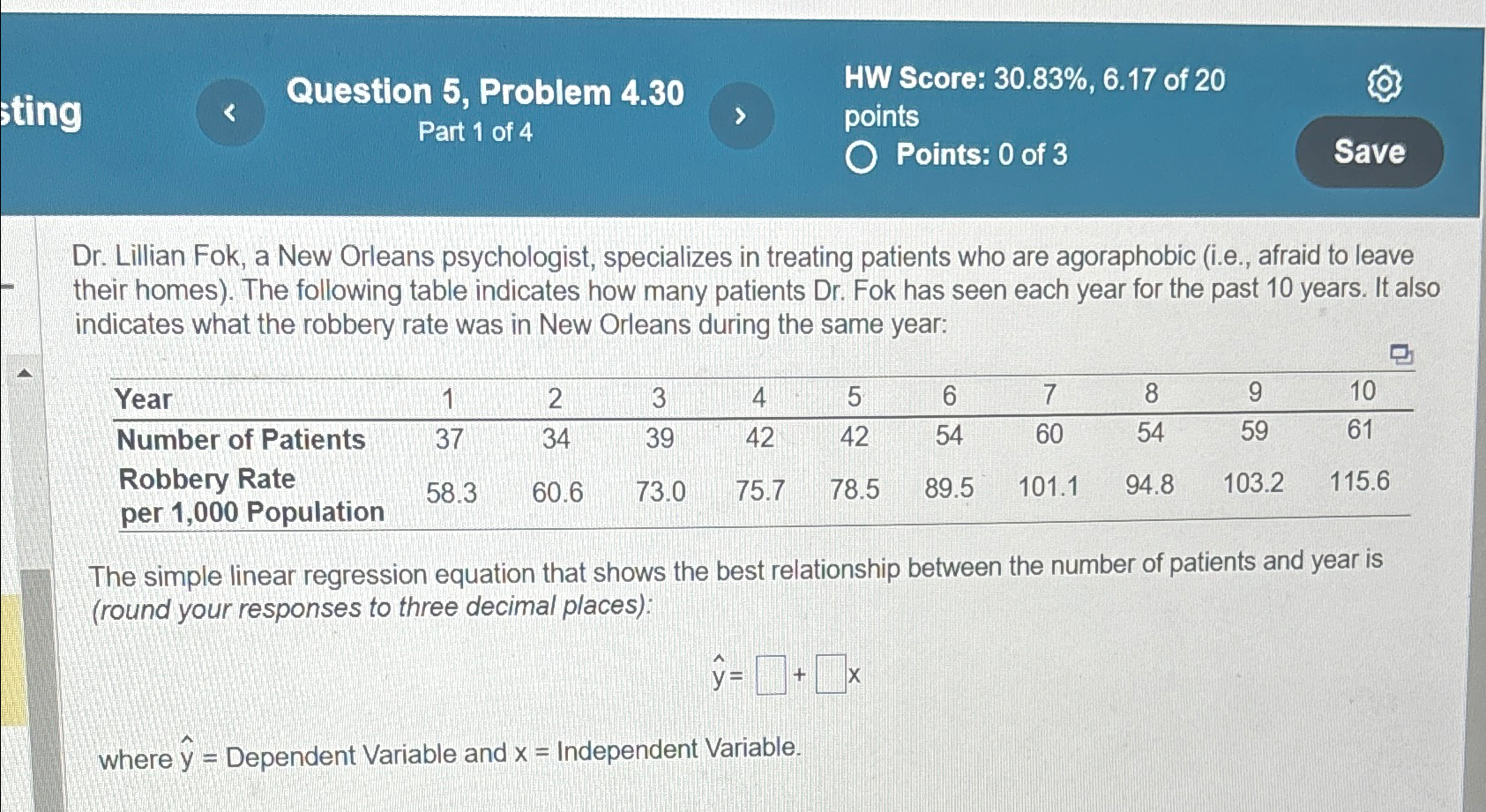
Task: Click the 'sting' tab label on the left
Action: click(x=42, y=113)
